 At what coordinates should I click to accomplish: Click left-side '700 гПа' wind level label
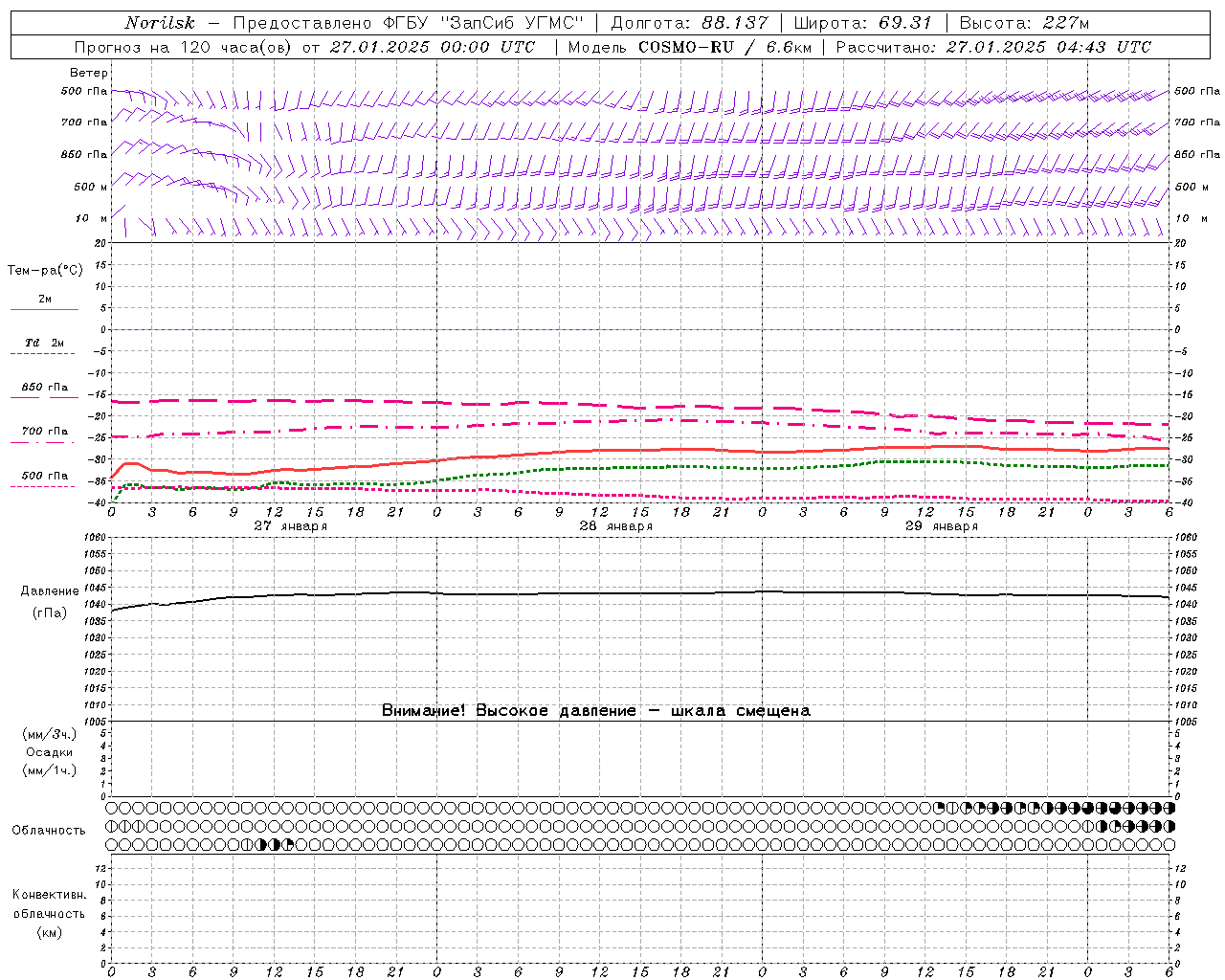click(x=84, y=122)
